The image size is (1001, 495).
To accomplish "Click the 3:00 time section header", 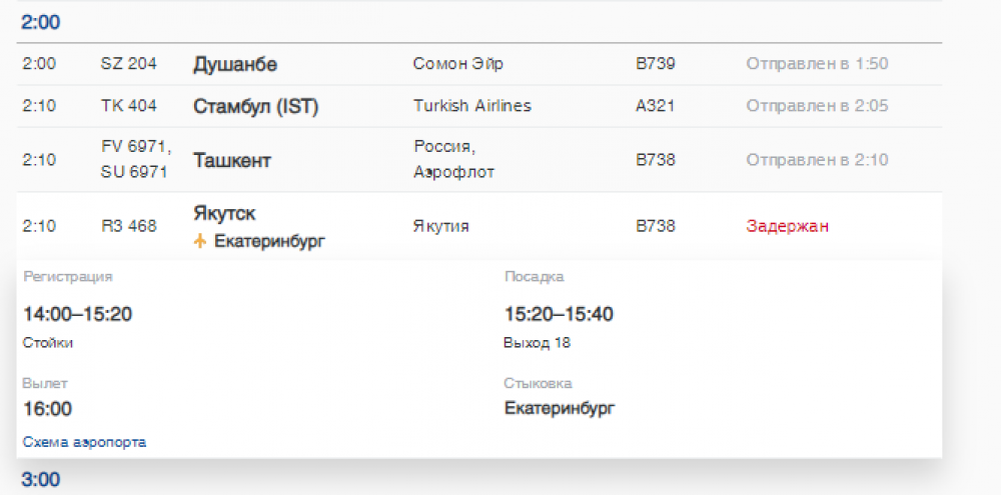I will (41, 480).
